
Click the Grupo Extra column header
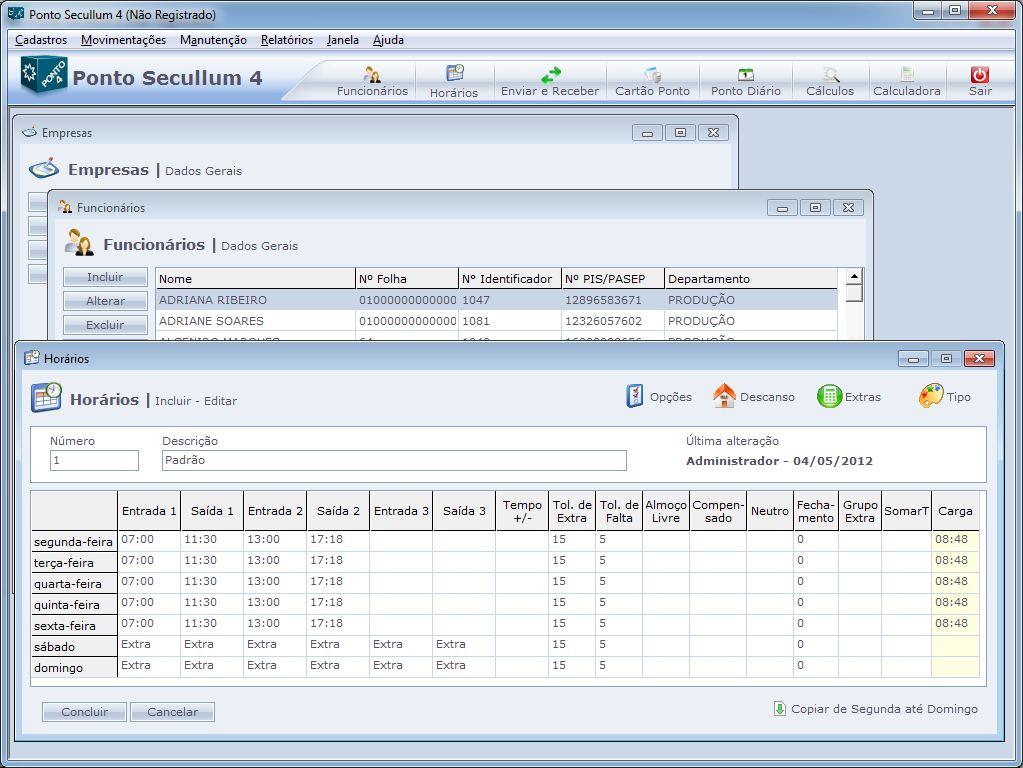pos(860,511)
